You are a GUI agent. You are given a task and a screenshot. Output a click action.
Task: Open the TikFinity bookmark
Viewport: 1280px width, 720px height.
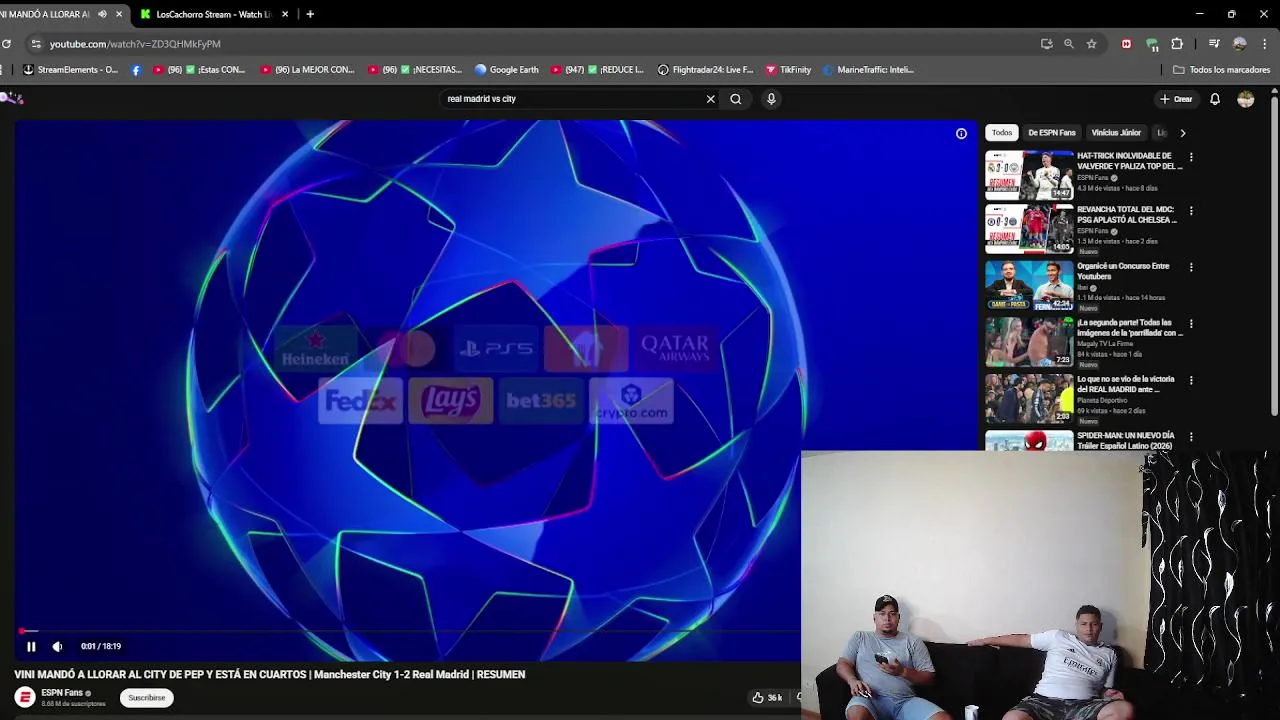tap(788, 70)
